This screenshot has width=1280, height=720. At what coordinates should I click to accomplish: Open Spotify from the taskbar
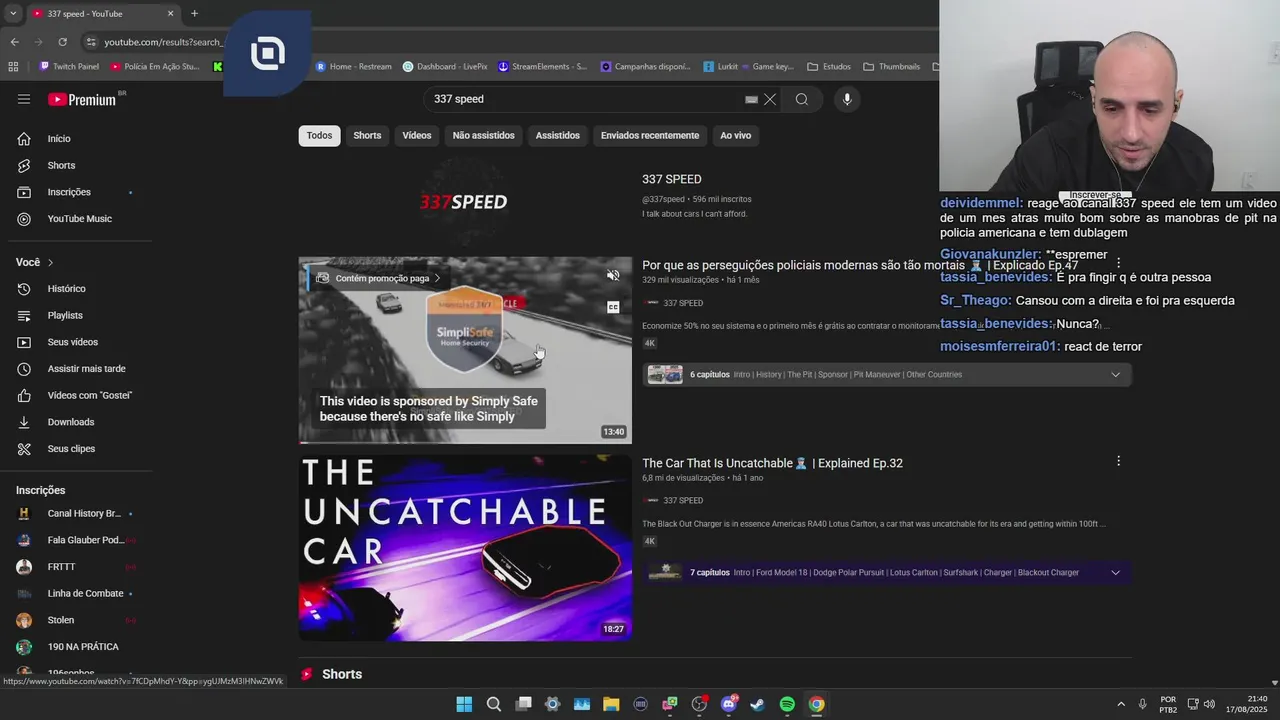pyautogui.click(x=787, y=704)
